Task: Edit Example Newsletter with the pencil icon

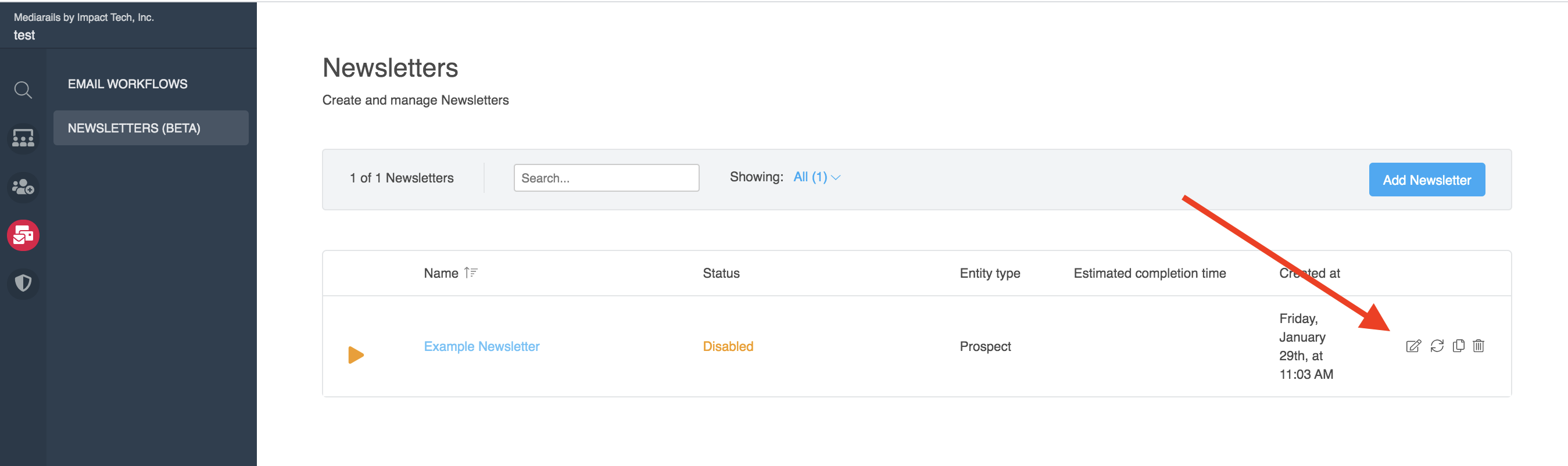Action: tap(1413, 346)
